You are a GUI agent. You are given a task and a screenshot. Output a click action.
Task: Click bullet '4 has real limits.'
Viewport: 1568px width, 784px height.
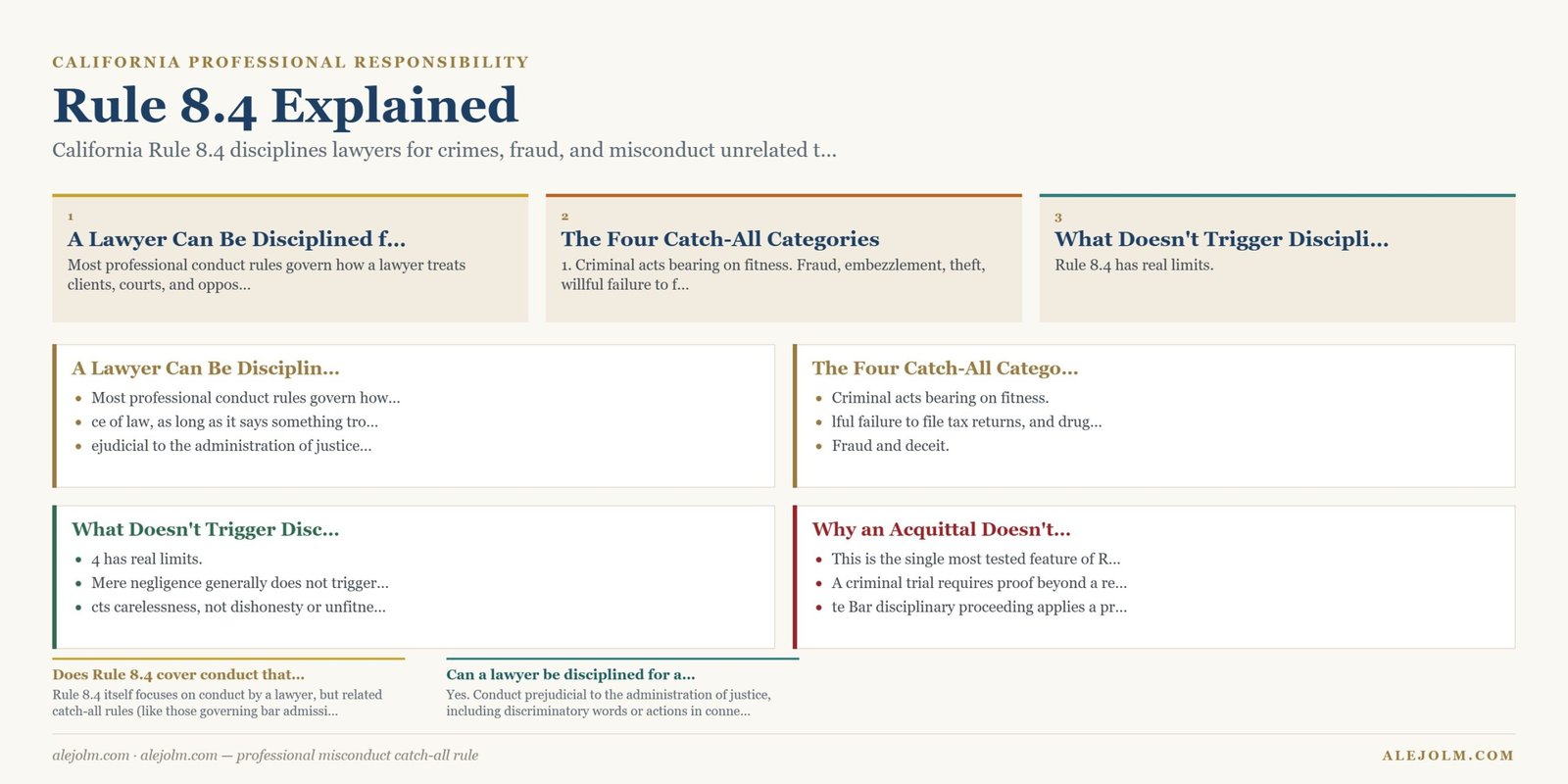tap(147, 559)
